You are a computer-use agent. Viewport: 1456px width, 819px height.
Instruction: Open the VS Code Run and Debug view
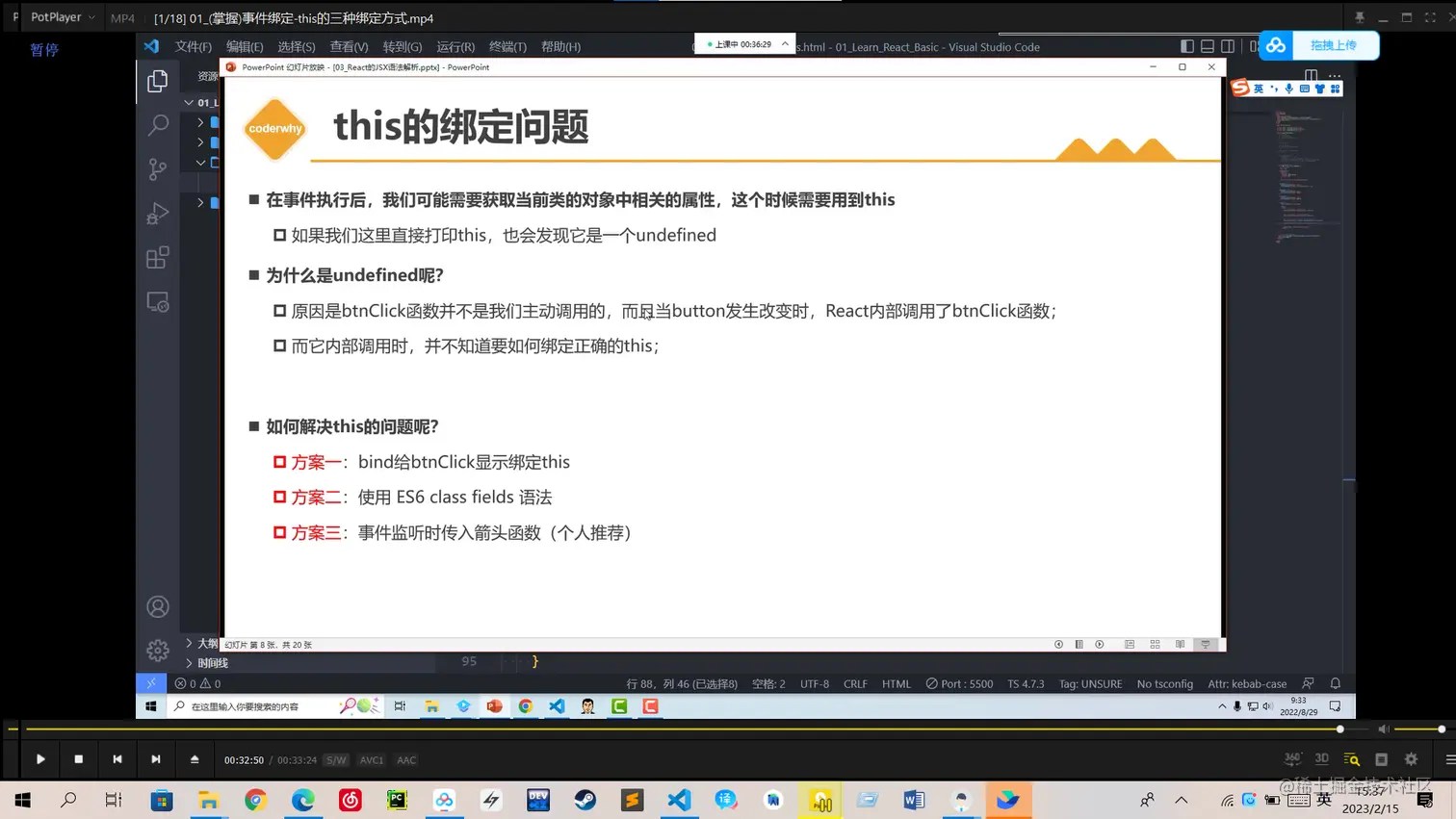coord(158,214)
